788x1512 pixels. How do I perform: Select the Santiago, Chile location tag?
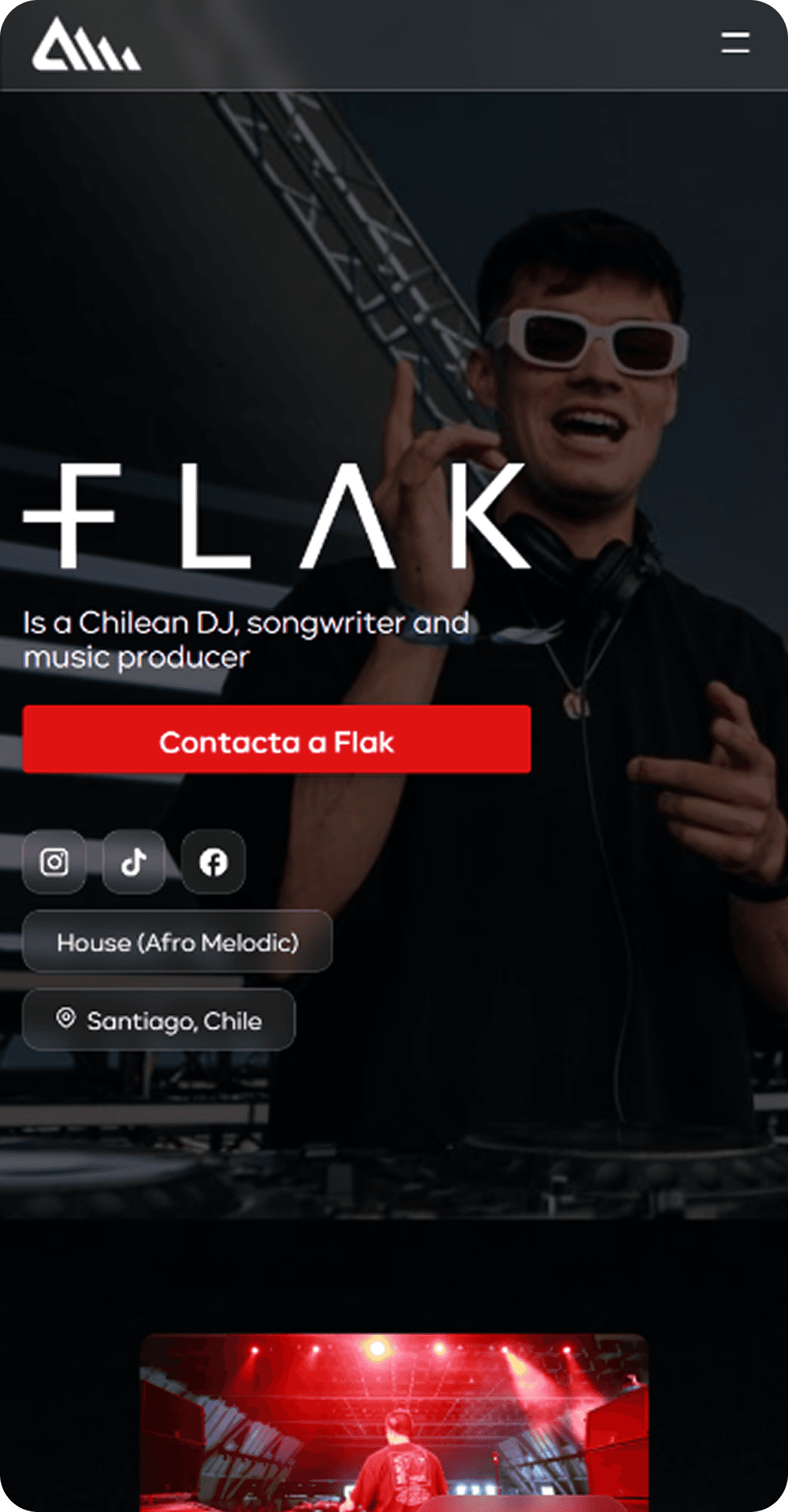point(159,1020)
